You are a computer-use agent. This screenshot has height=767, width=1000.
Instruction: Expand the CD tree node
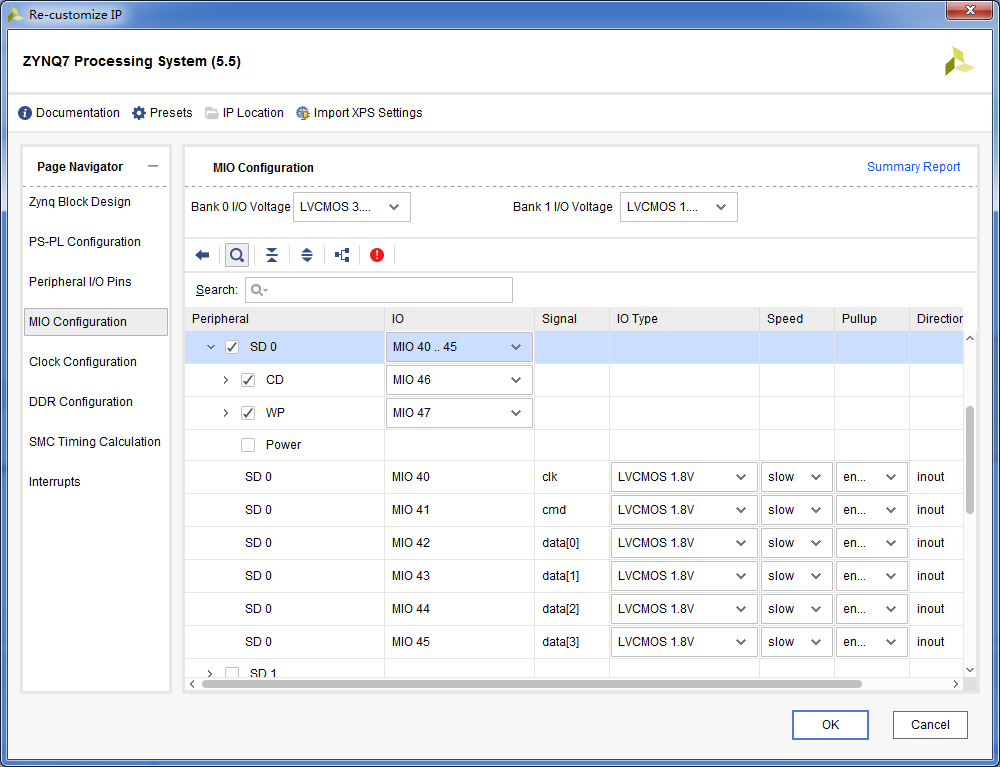click(x=226, y=380)
